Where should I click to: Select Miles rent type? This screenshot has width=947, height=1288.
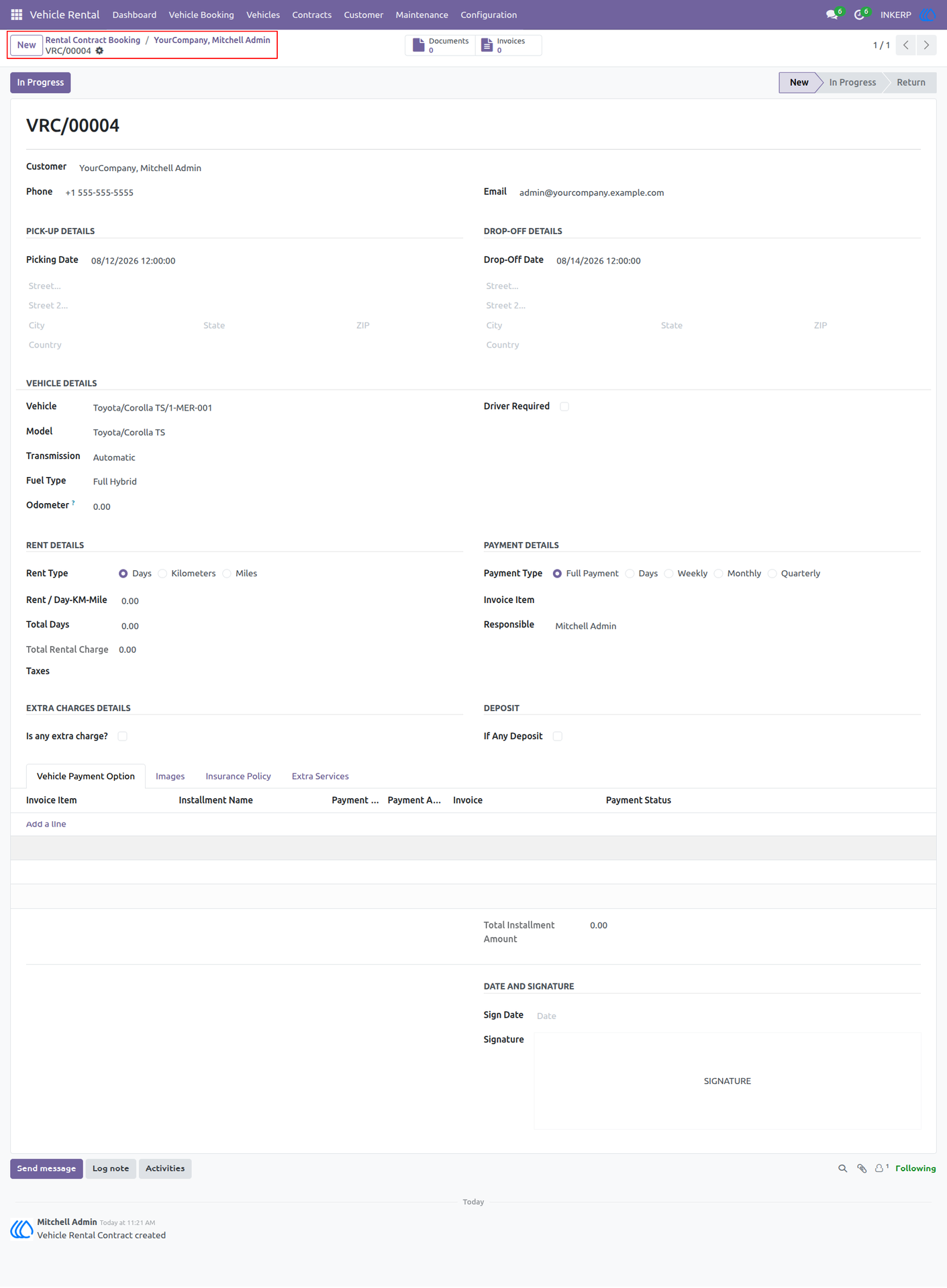coord(227,574)
